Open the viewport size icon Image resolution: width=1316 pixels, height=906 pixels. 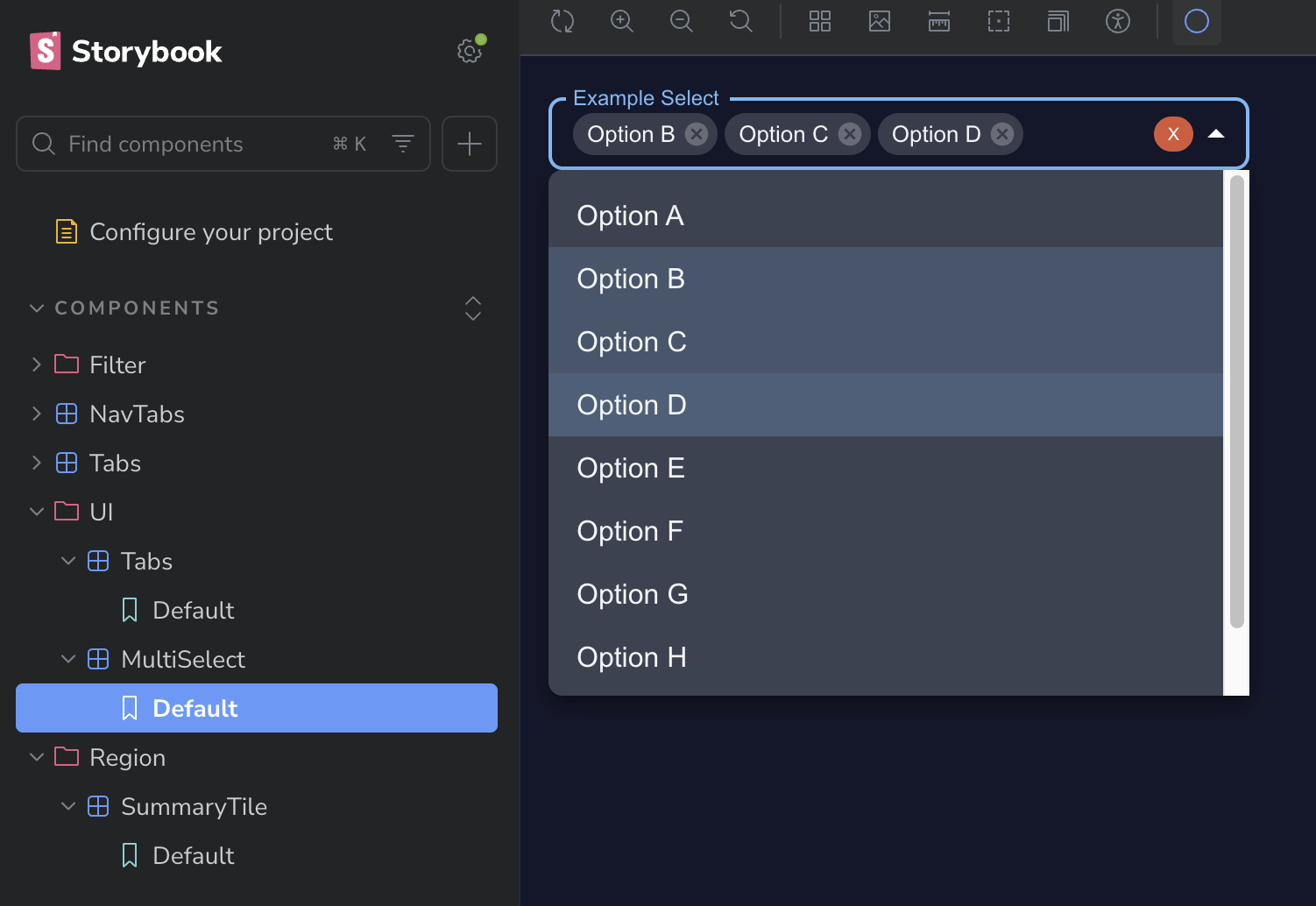click(1058, 20)
